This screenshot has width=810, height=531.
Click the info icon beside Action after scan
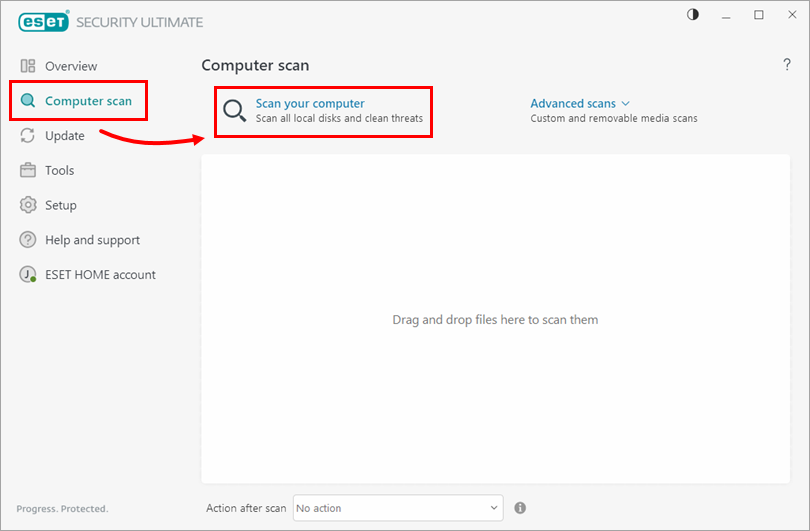[x=520, y=508]
